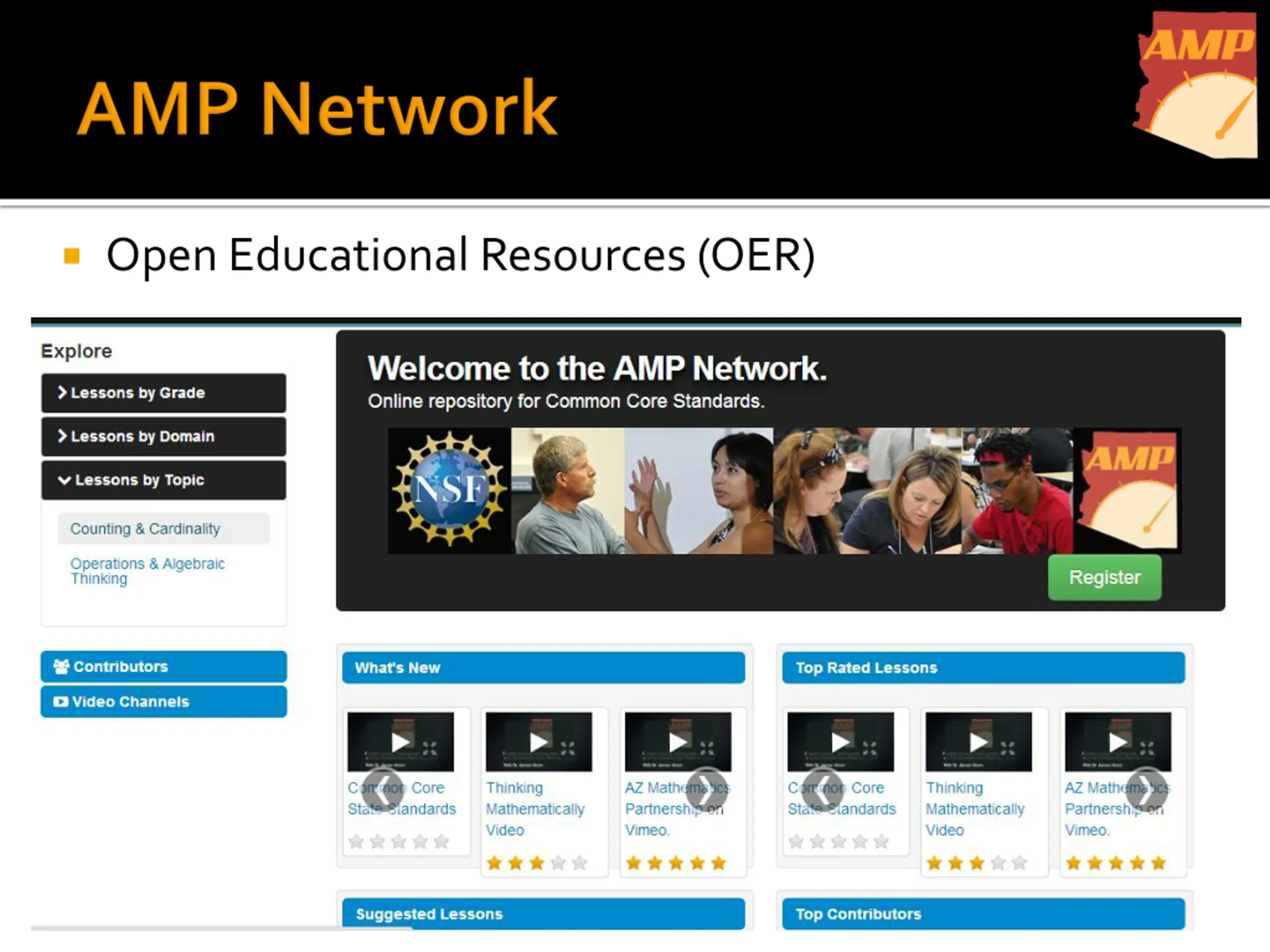The height and width of the screenshot is (952, 1270).
Task: Select Counting & Cardinality topic
Action: (164, 529)
